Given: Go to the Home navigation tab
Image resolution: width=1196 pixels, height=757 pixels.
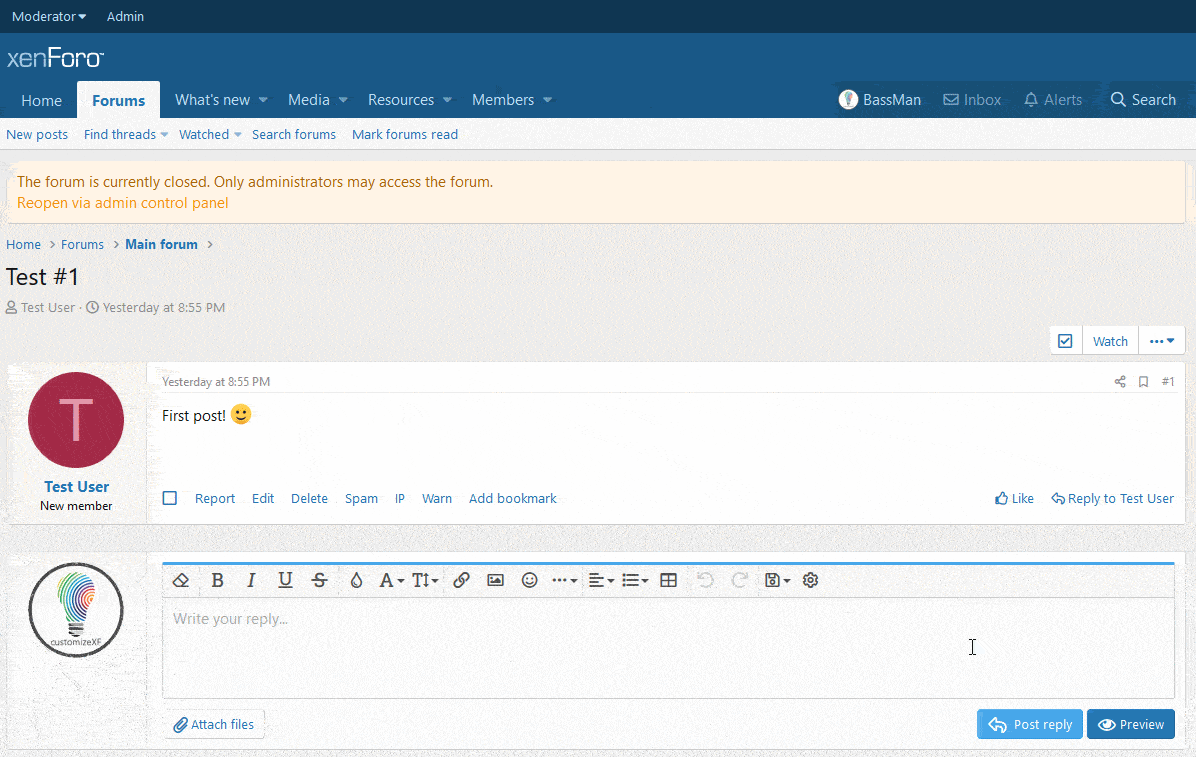Looking at the screenshot, I should (x=41, y=100).
